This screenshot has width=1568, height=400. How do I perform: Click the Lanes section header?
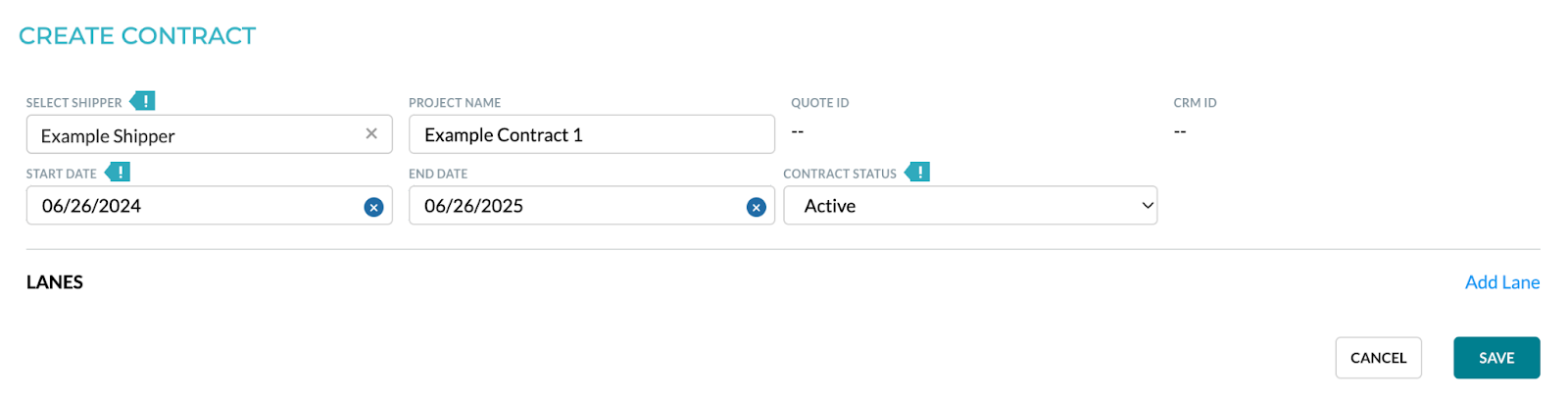pyautogui.click(x=55, y=282)
